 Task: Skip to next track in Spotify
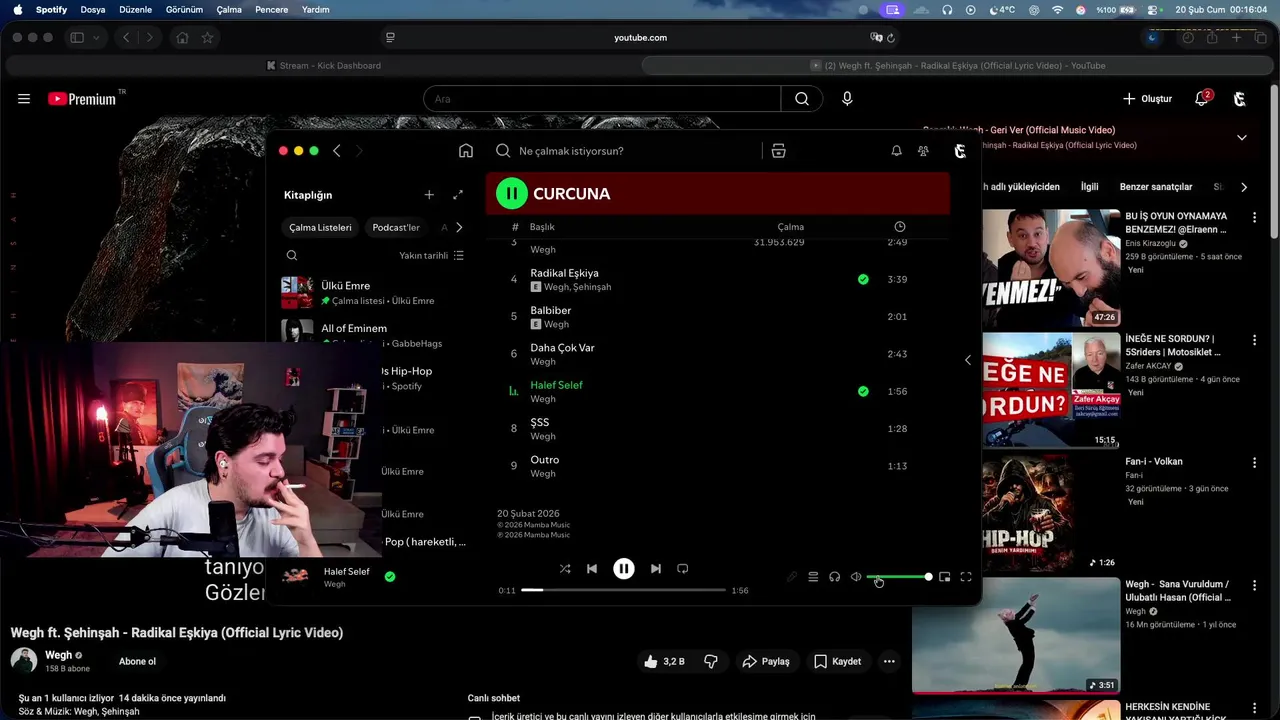click(655, 569)
